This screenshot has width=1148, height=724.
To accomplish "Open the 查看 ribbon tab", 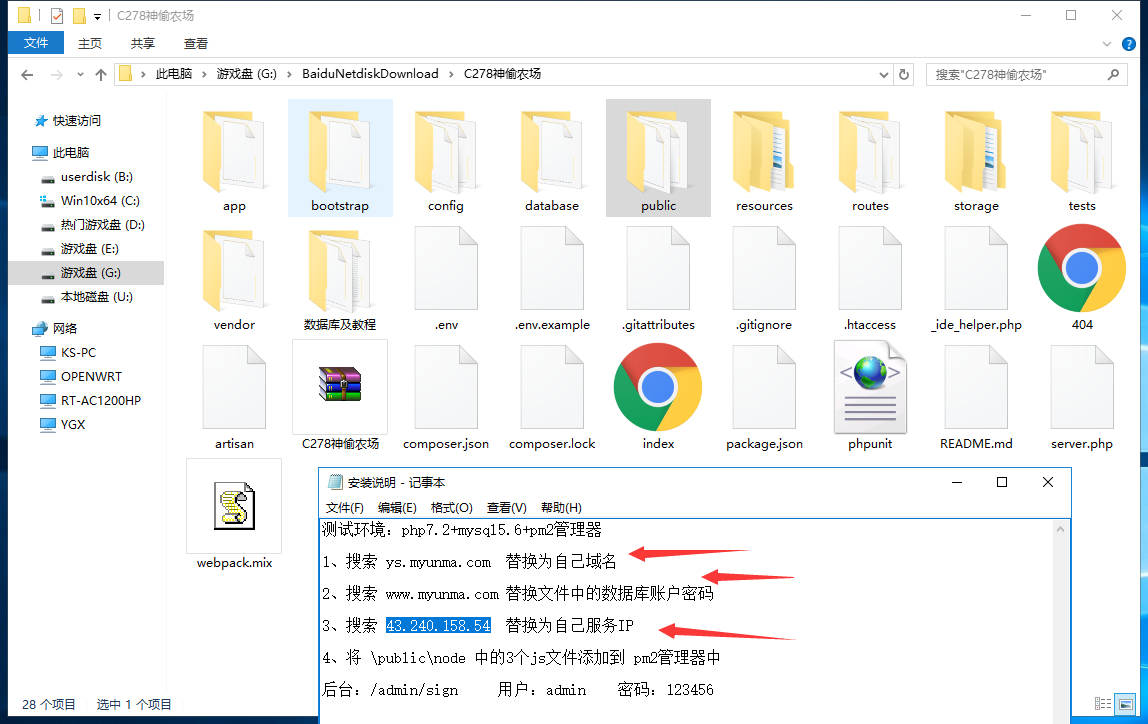I will coord(196,44).
